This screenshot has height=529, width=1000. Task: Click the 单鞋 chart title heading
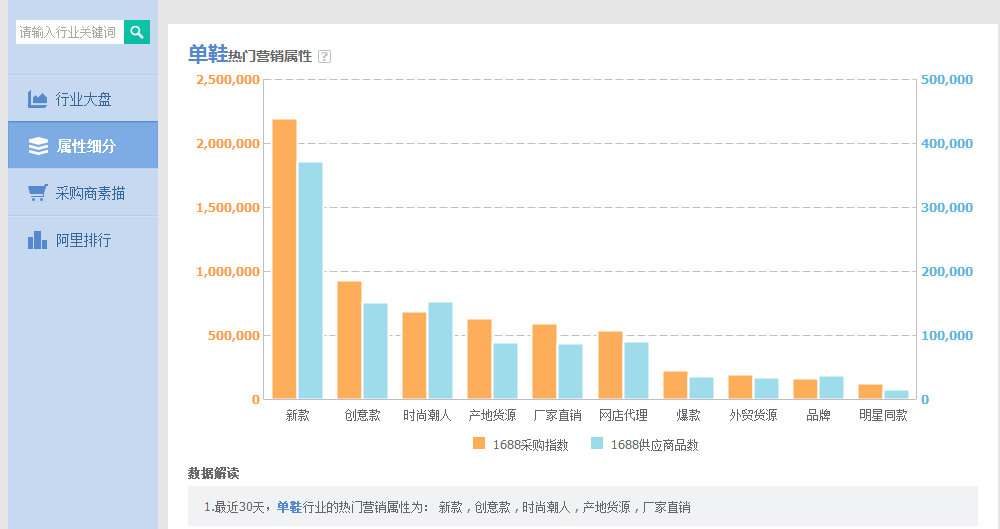coord(207,55)
